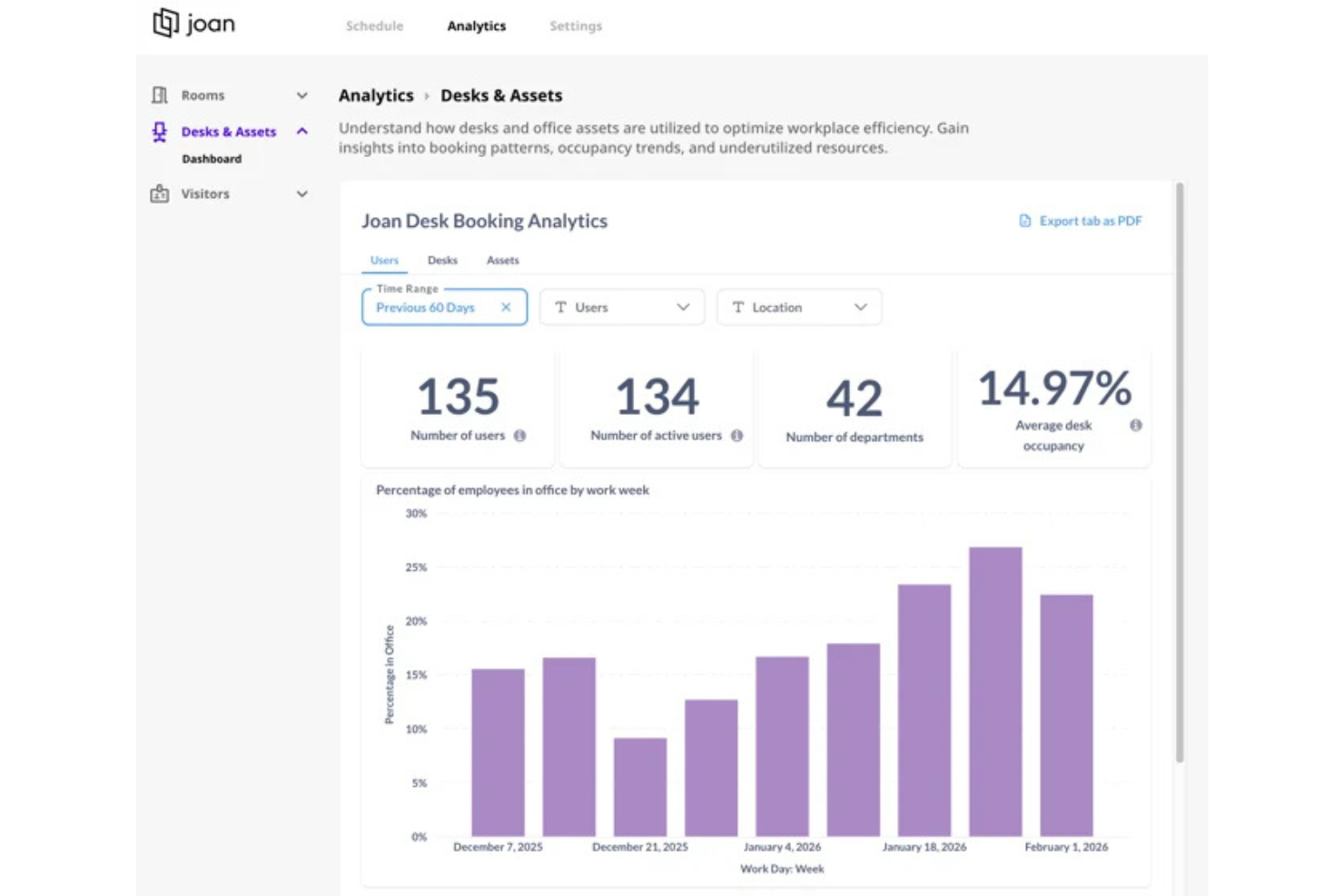Click the tallest bar in the chart
Image resolution: width=1344 pixels, height=896 pixels.
995,692
